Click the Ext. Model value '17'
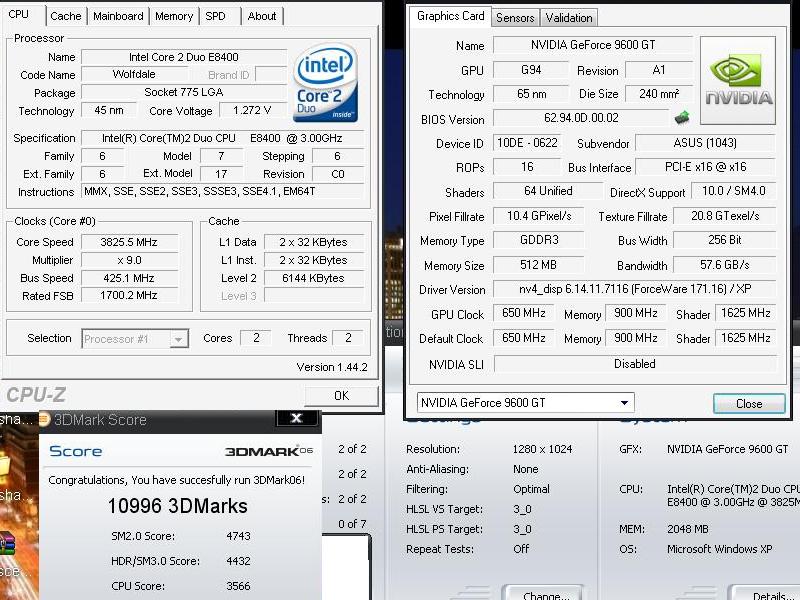This screenshot has width=800, height=600. pos(221,174)
